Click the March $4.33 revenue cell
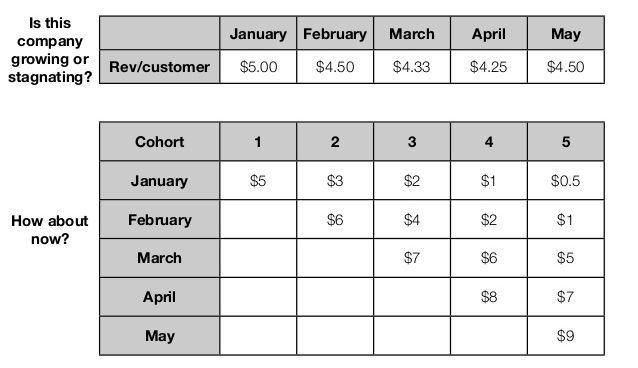 (412, 67)
